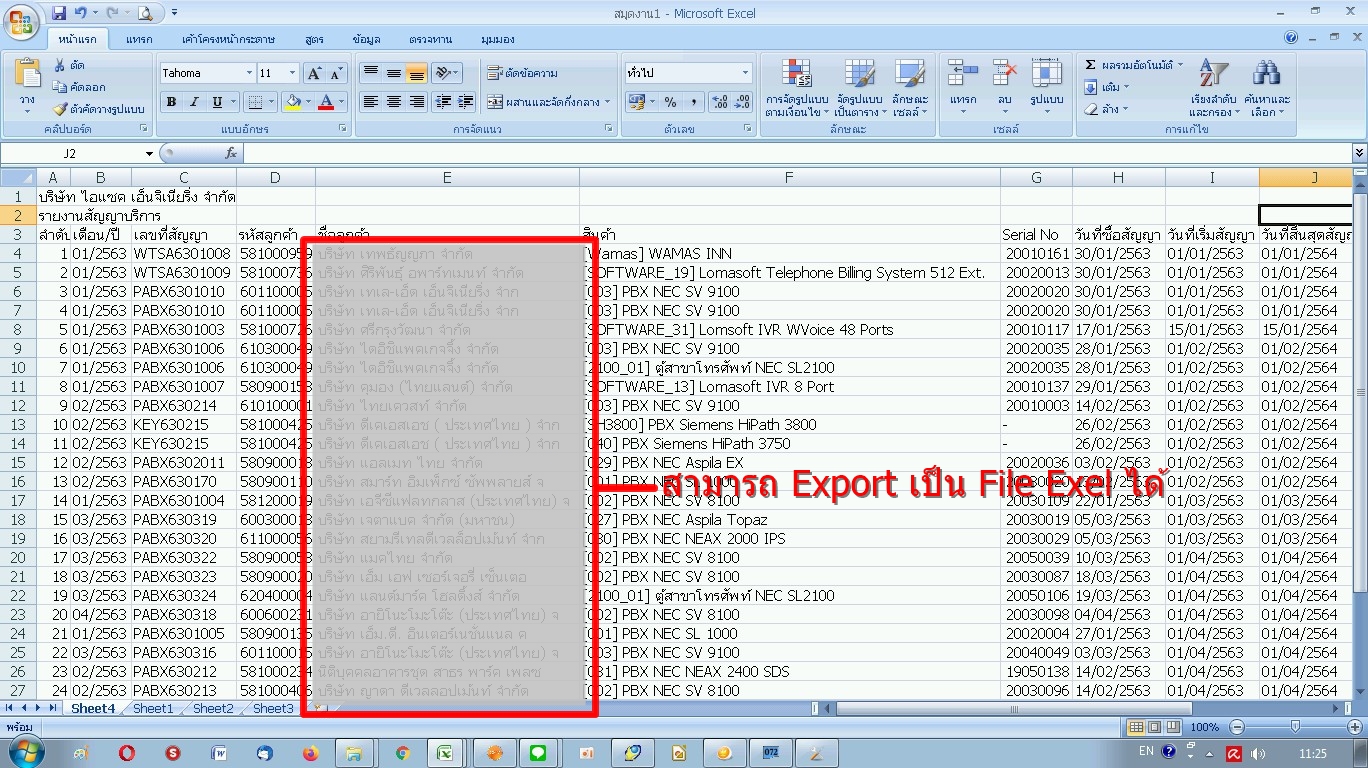Click the Insert Function fx icon
The image size is (1368, 768).
tap(231, 153)
